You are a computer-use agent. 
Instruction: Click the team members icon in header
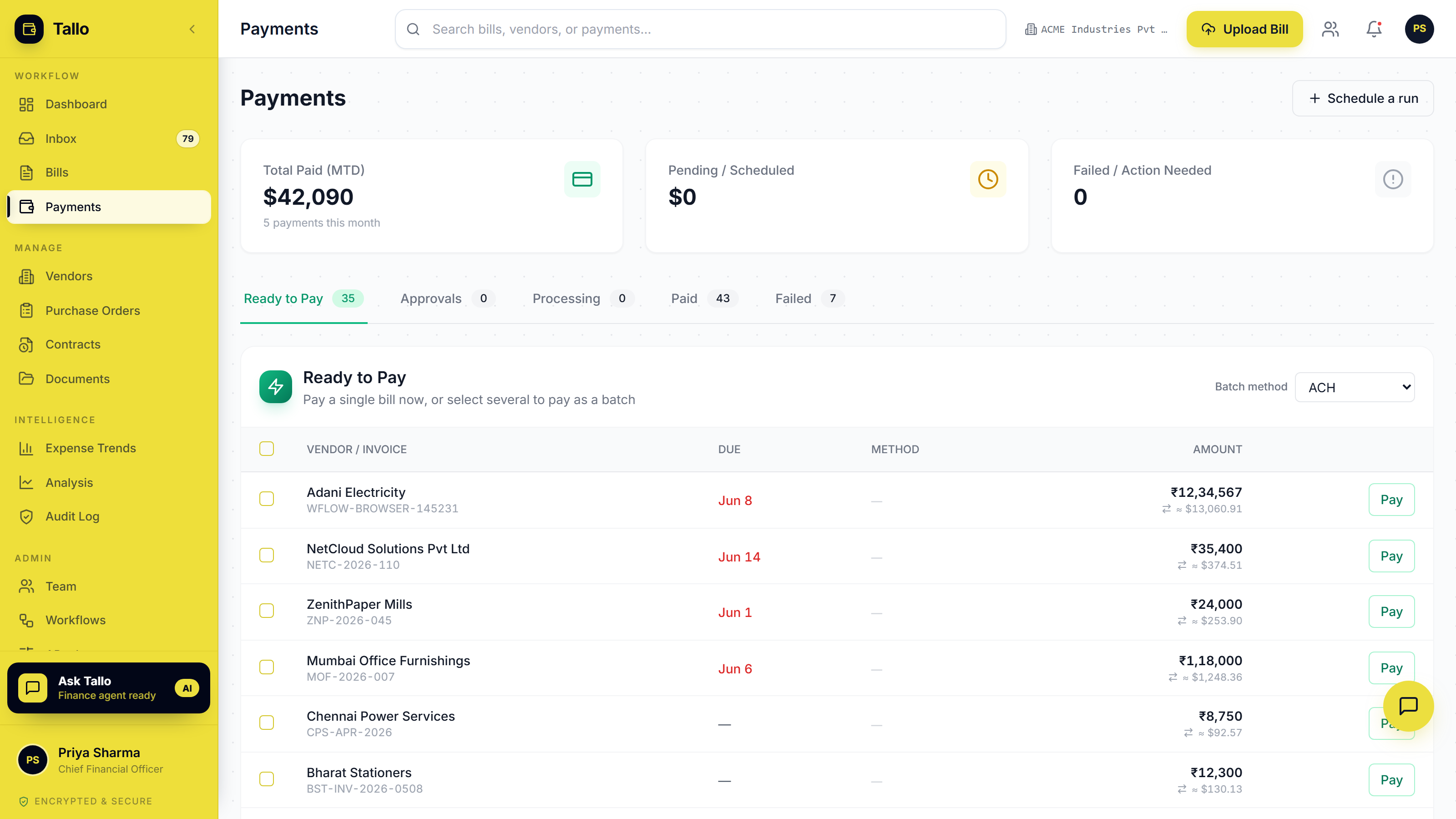[1330, 29]
